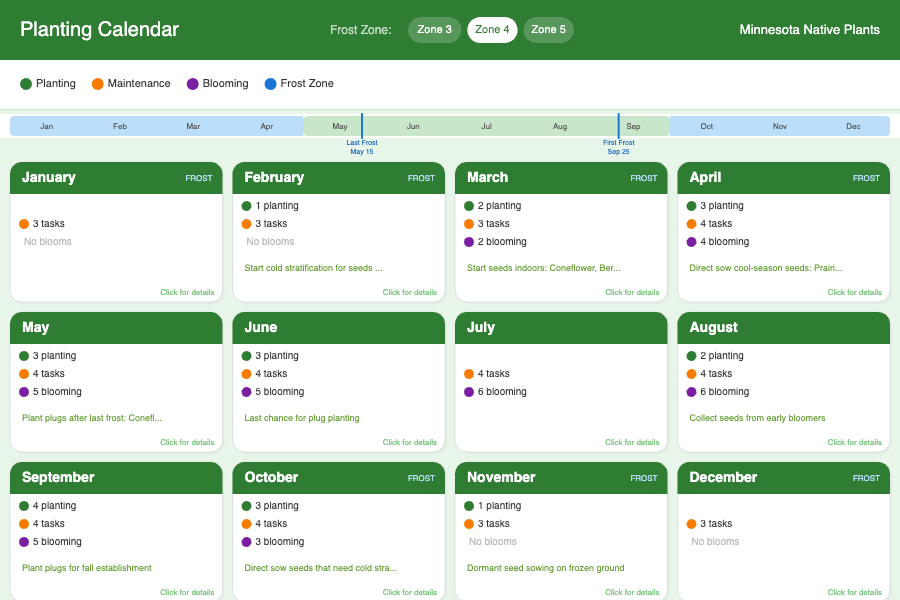
Task: Click the blue Frost Zone legend dot
Action: tap(270, 84)
